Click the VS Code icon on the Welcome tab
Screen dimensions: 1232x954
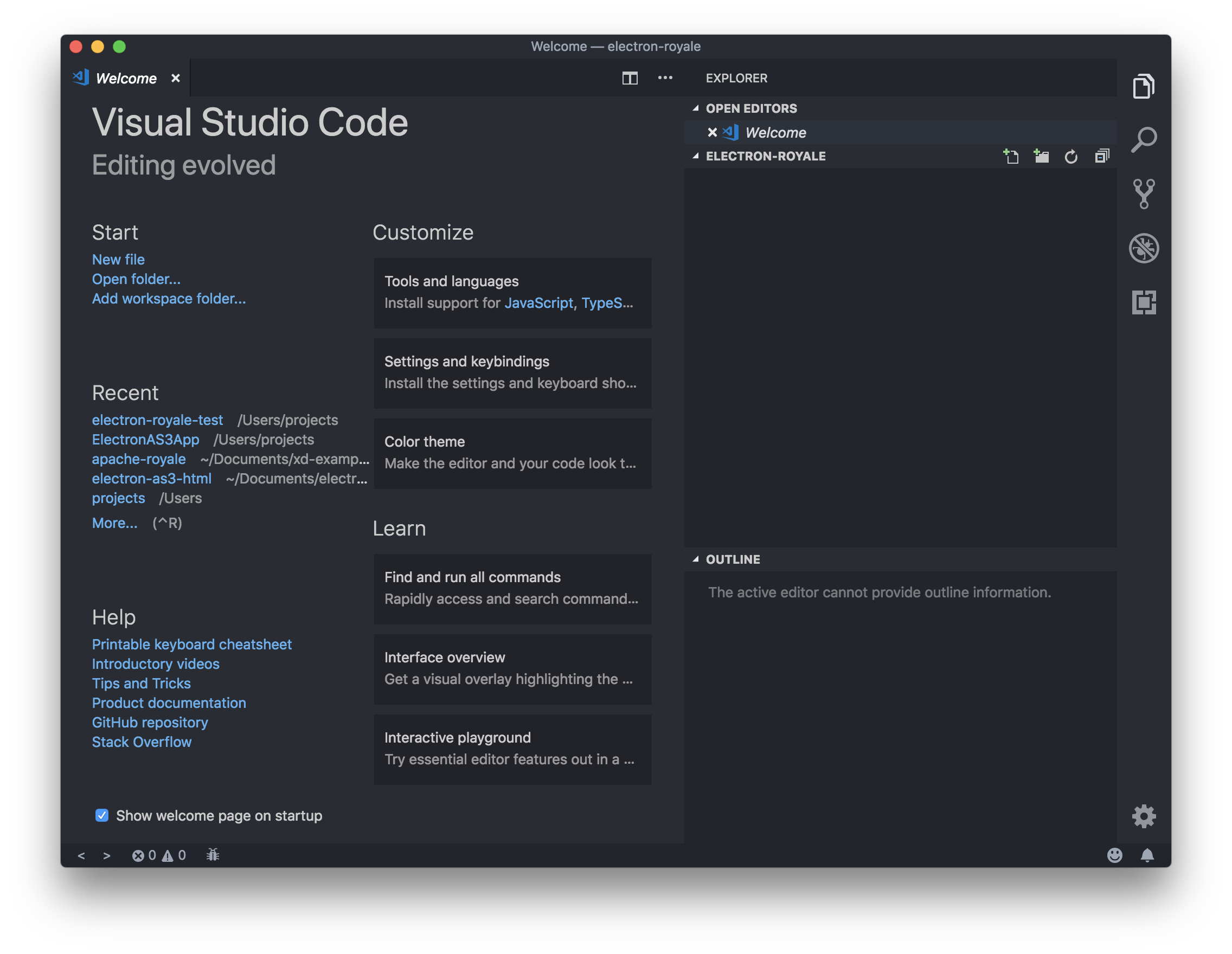pos(81,78)
